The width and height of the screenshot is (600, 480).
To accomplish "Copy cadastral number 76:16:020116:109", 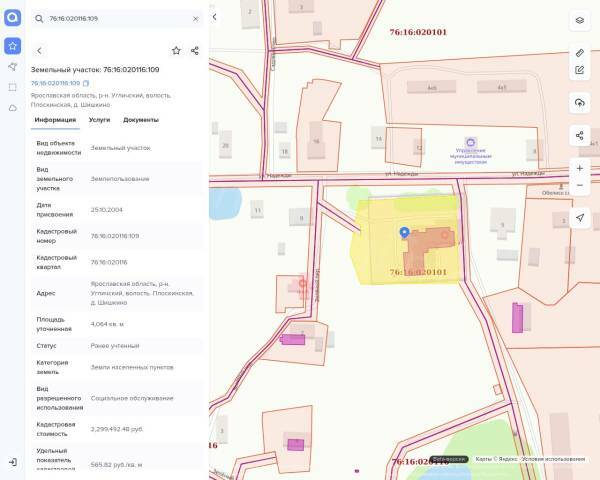I will click(x=87, y=83).
